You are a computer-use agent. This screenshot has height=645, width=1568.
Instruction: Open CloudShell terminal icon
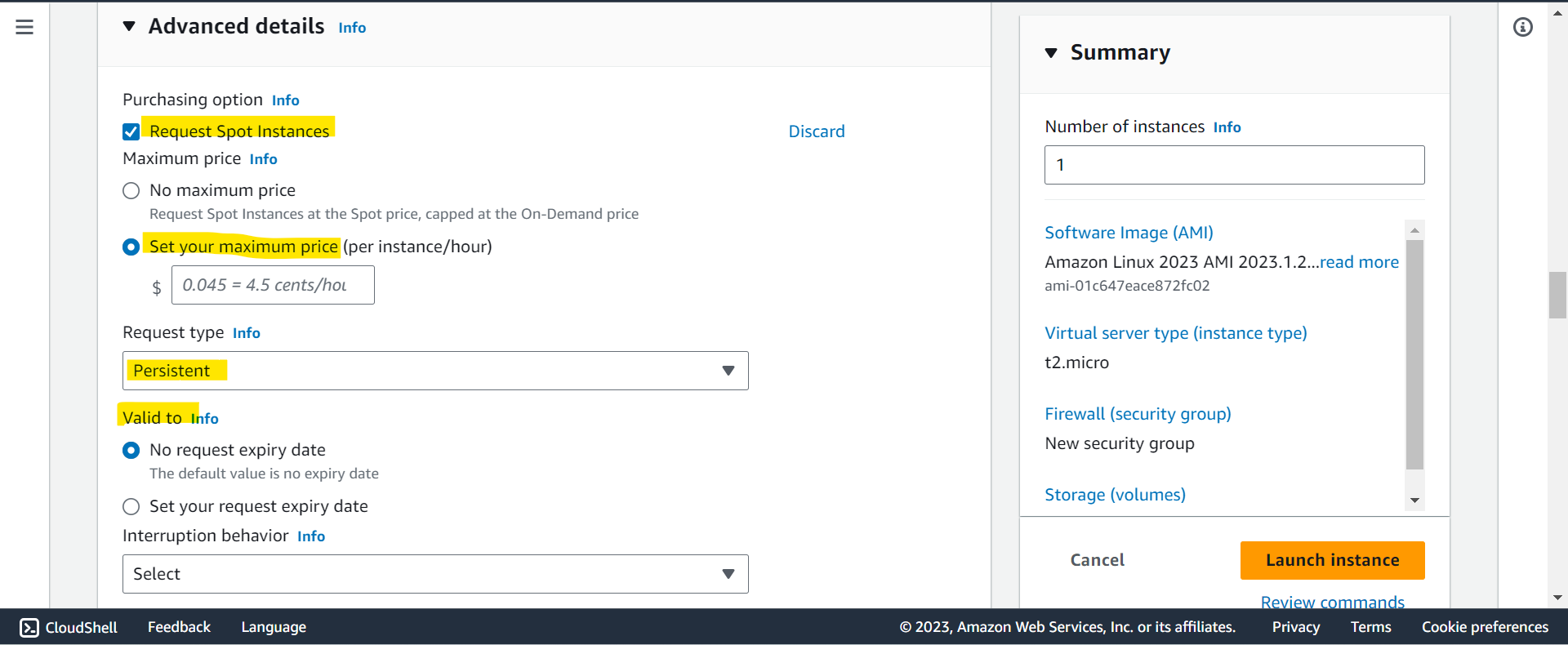tap(29, 627)
